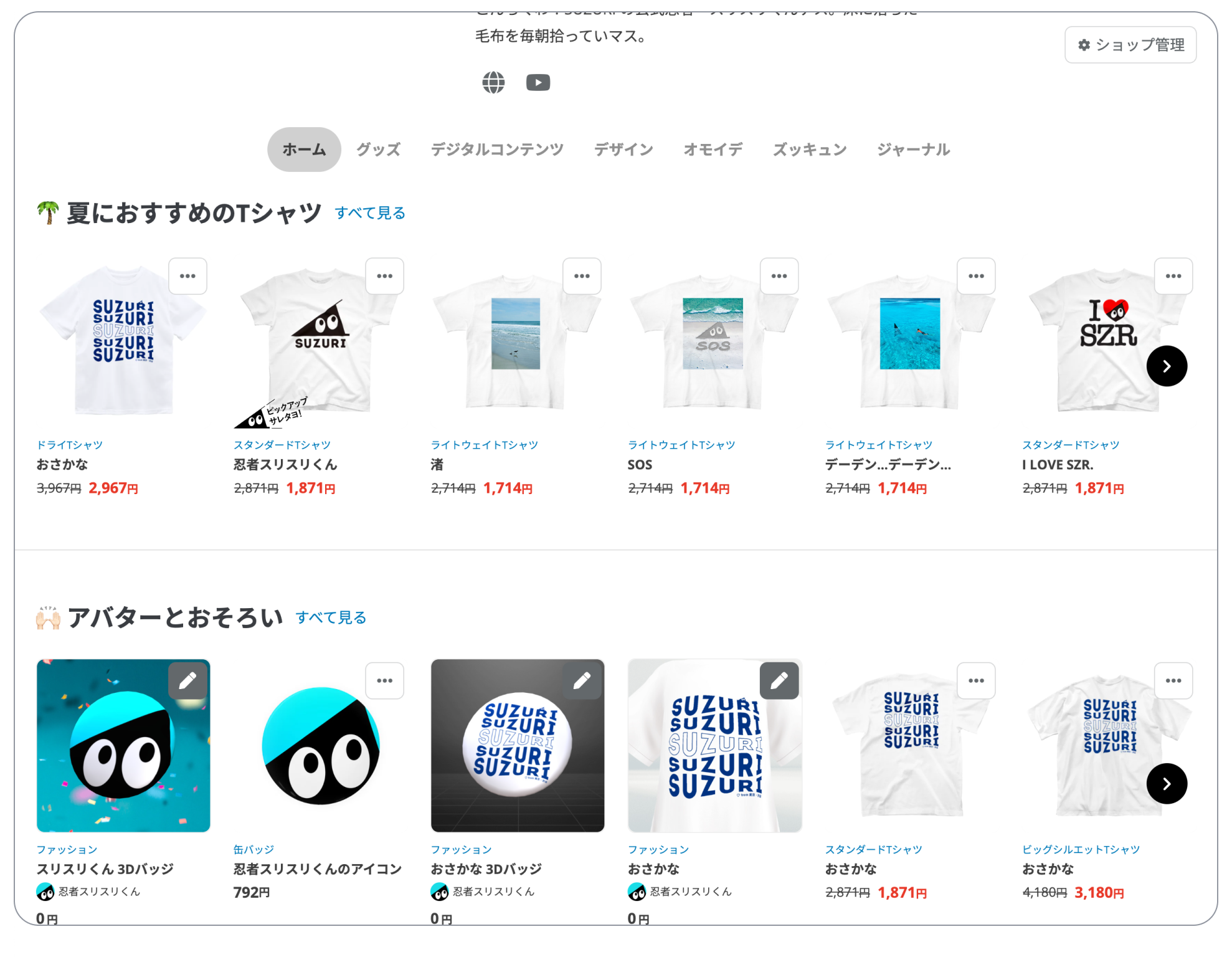
Task: Open the three-dot menu on the 渚 T-shirt
Action: (582, 276)
